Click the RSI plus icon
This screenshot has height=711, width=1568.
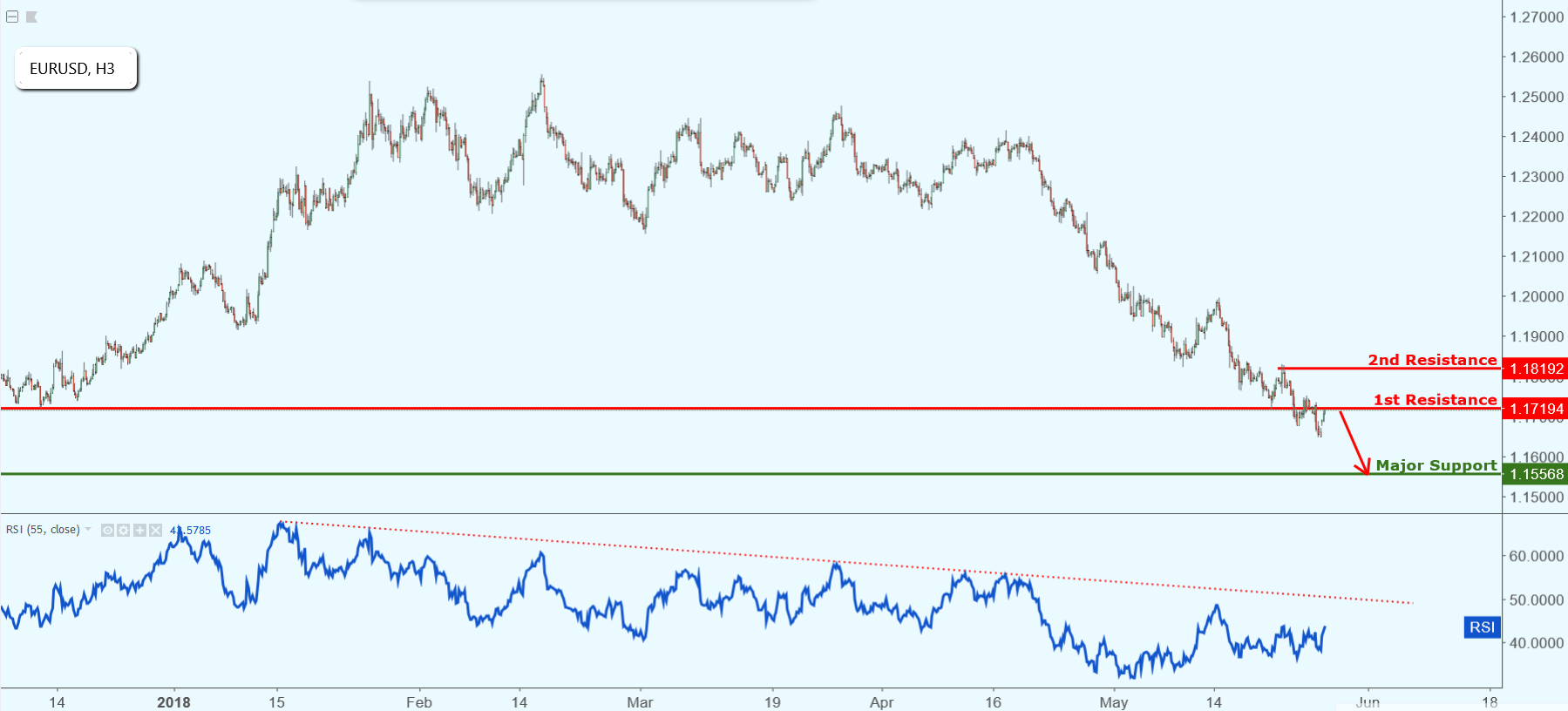(139, 530)
